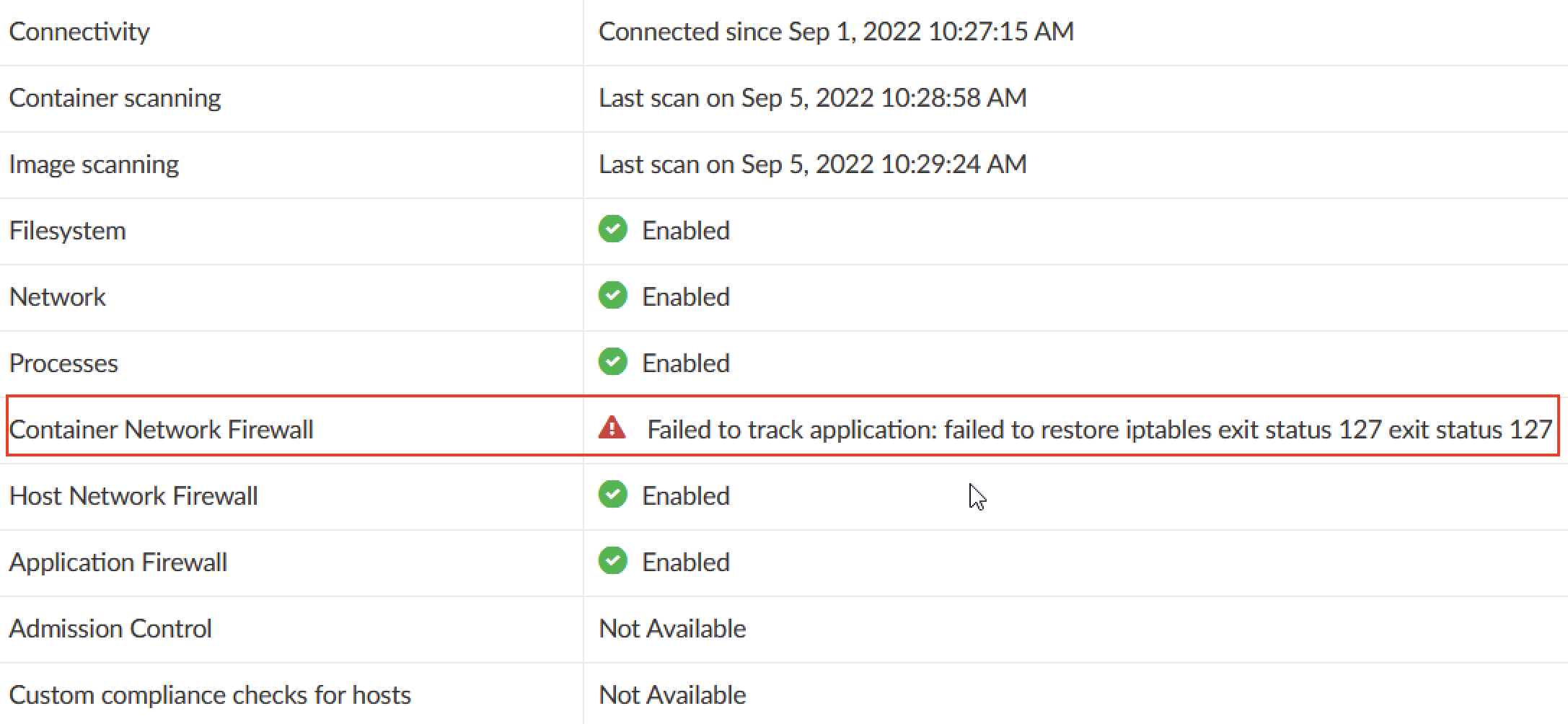
Task: Click Host Network Firewall green check icon
Action: coord(612,495)
